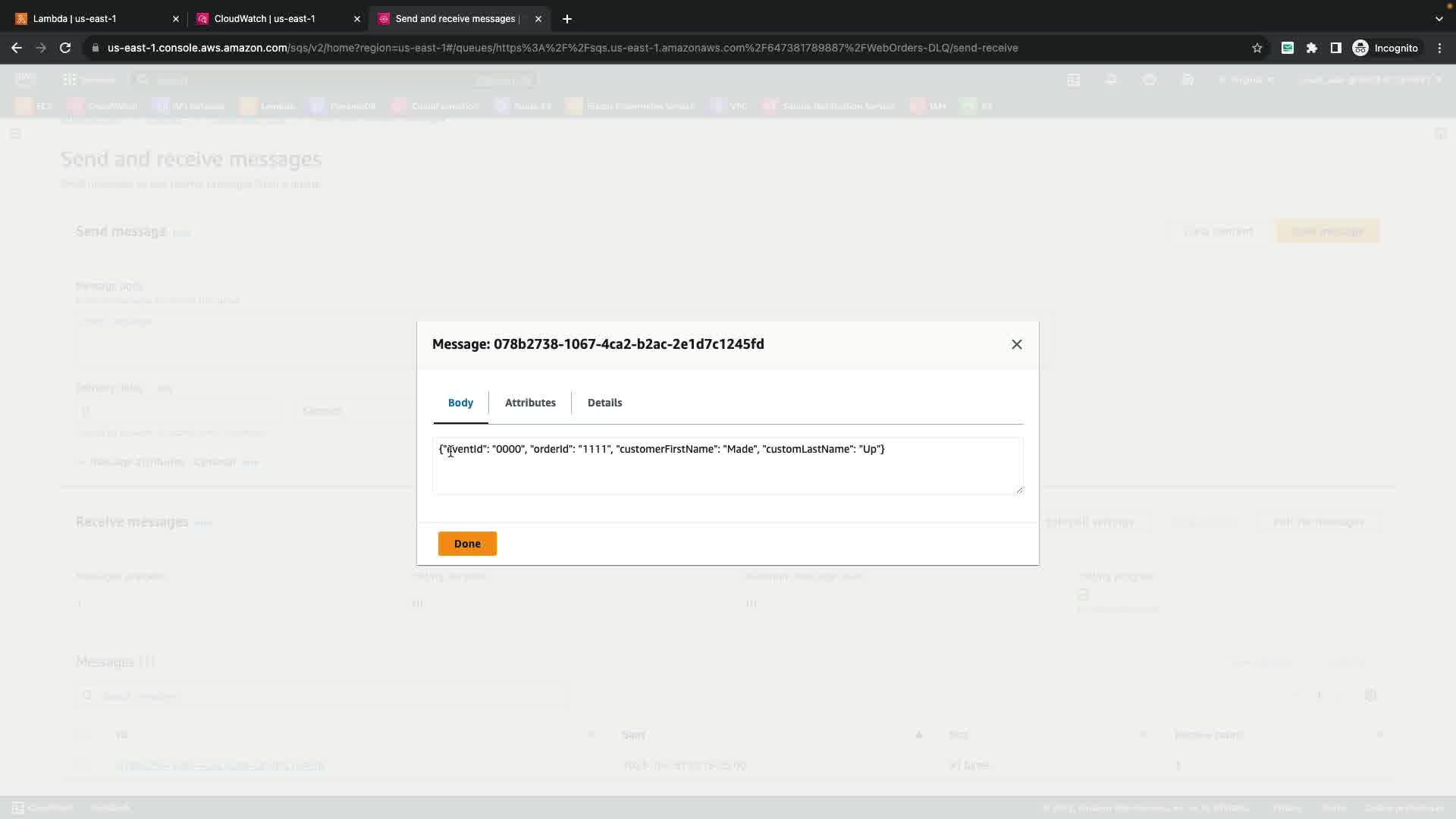Viewport: 1456px width, 819px height.
Task: Open the Attributes tab in dialog
Action: click(x=530, y=403)
